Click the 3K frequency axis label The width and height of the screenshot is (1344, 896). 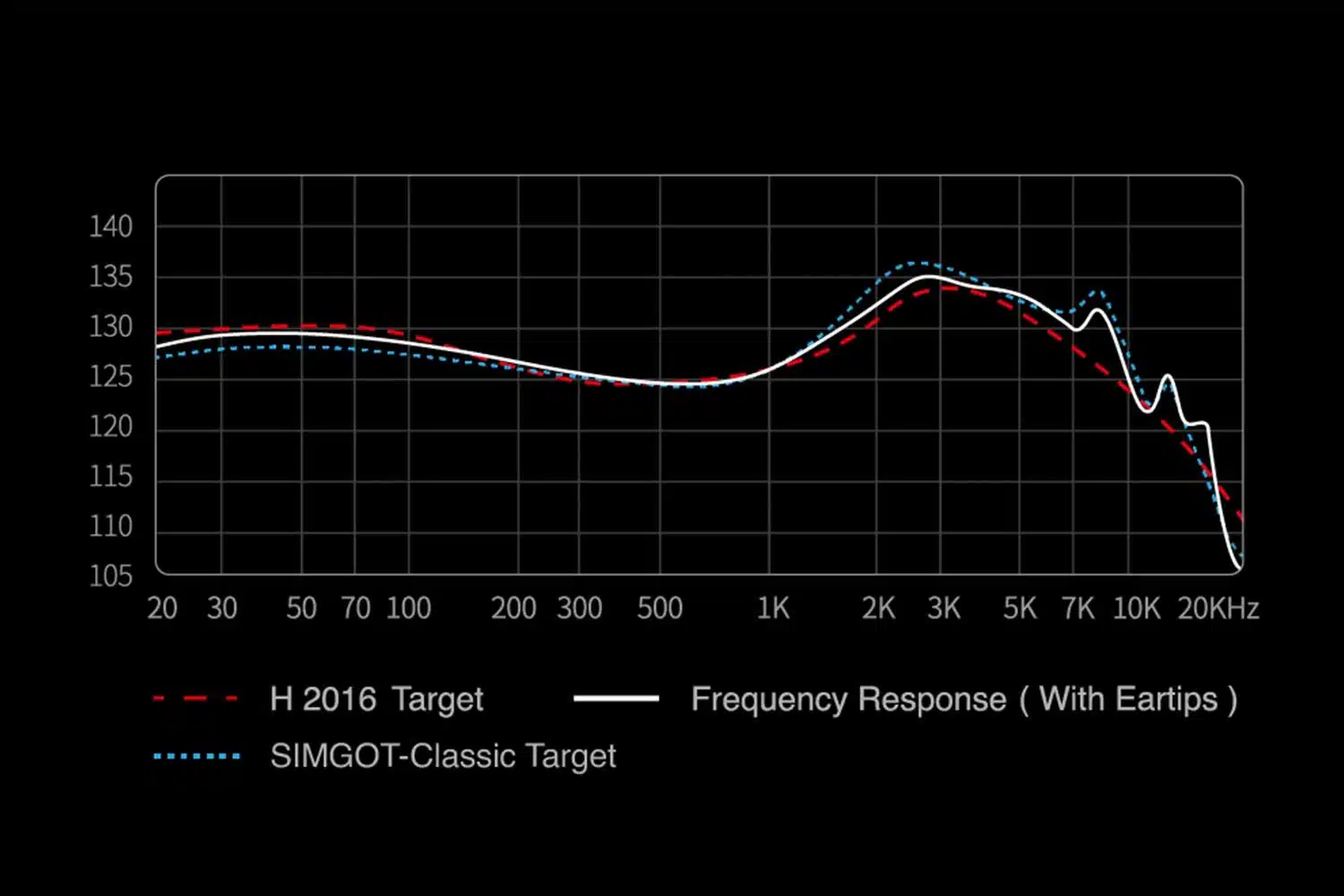click(x=943, y=608)
